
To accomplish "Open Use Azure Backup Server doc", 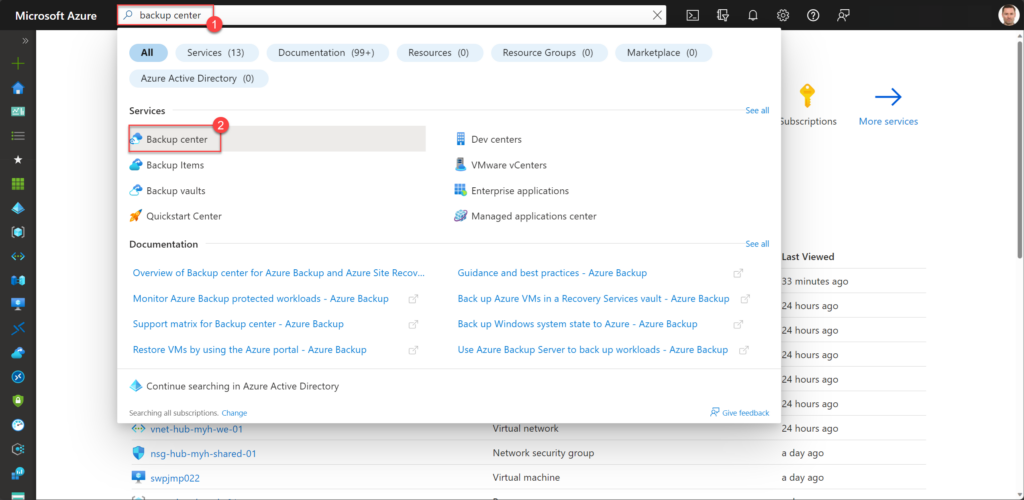I will point(592,349).
